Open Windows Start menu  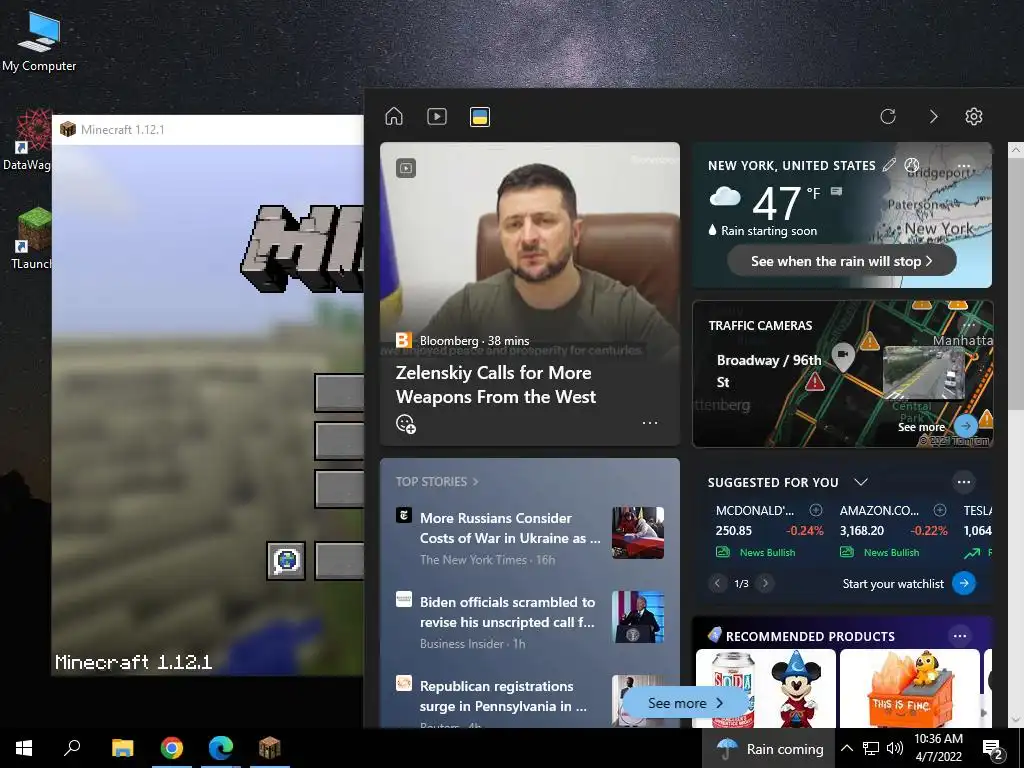tap(24, 748)
